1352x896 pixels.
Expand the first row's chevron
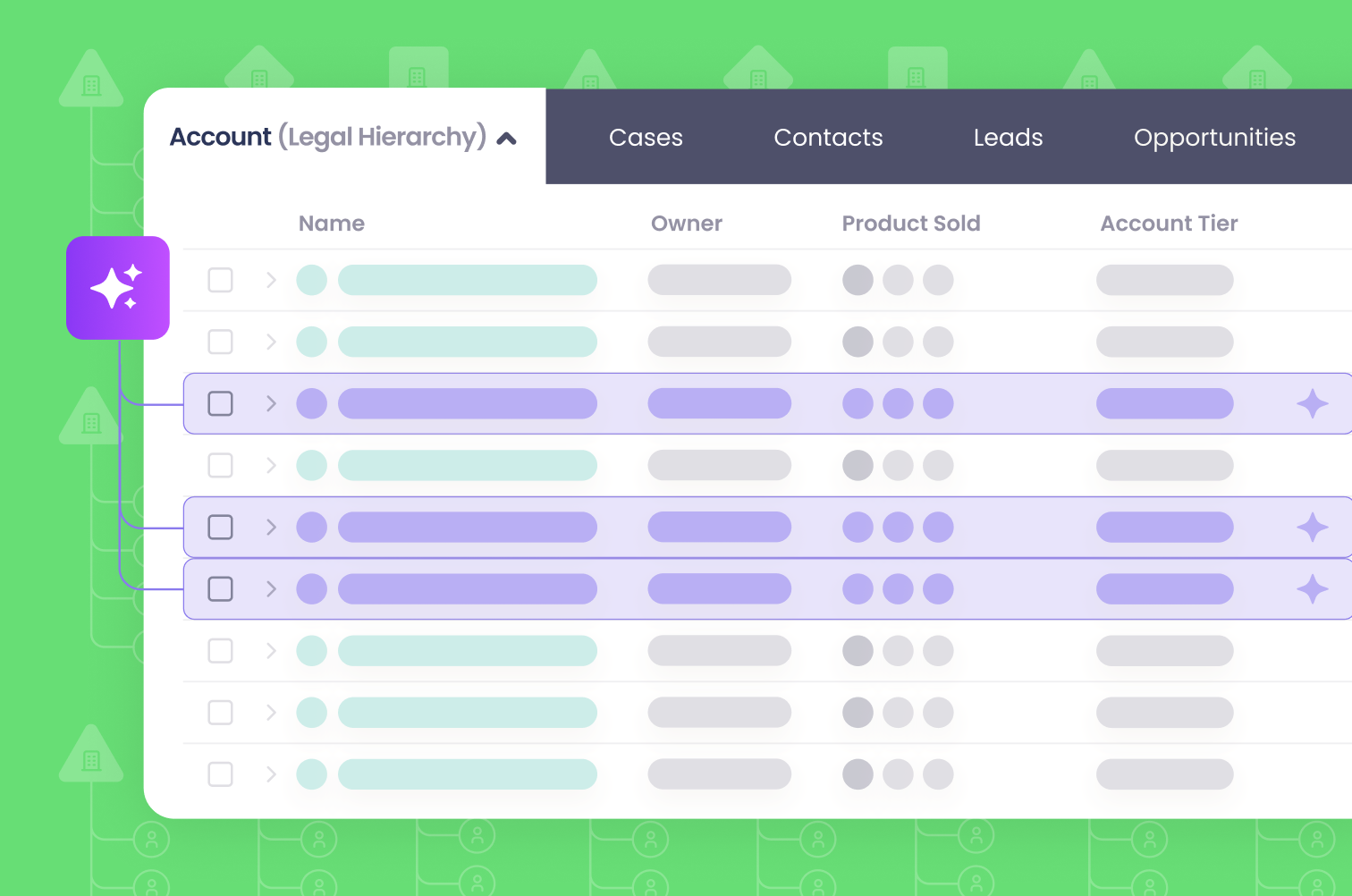(271, 280)
